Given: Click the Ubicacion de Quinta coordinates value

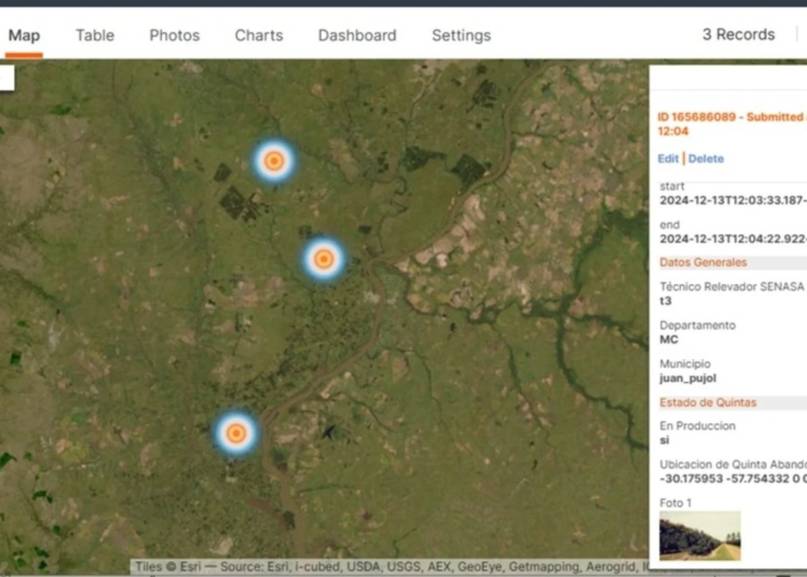Looking at the screenshot, I should tap(730, 480).
